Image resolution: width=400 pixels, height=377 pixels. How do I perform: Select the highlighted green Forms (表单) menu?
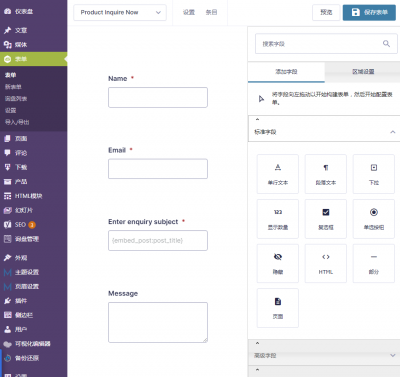coord(33,59)
